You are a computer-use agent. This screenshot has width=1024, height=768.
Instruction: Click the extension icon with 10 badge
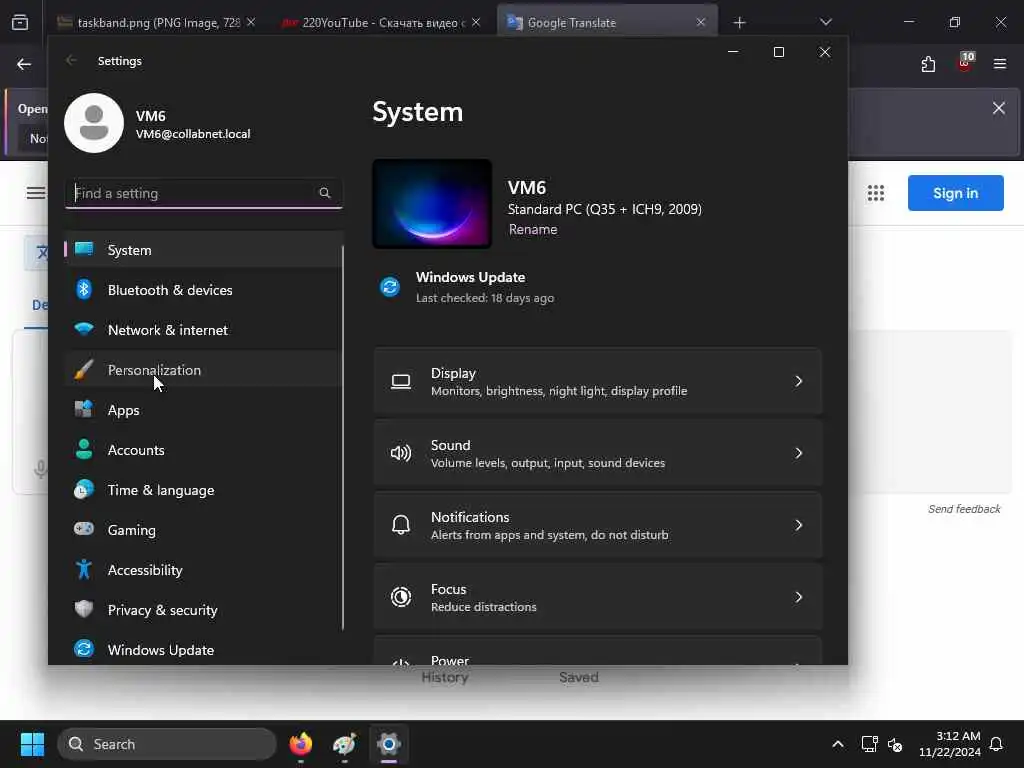pos(965,63)
